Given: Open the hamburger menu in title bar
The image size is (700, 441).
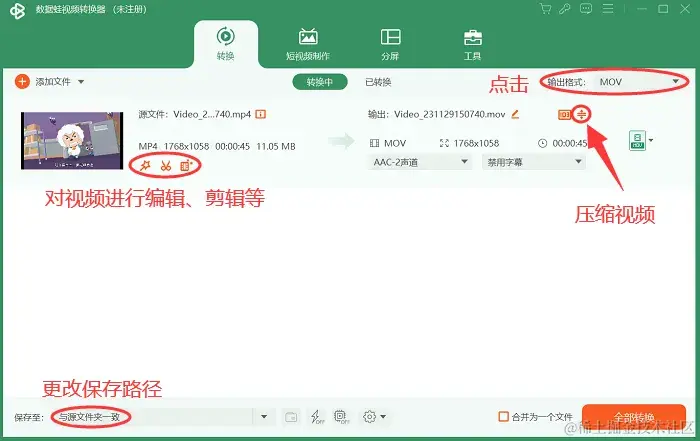Looking at the screenshot, I should point(608,9).
